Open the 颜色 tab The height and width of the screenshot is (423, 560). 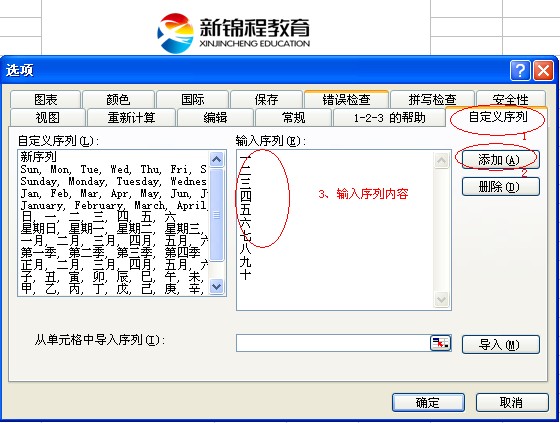[118, 99]
